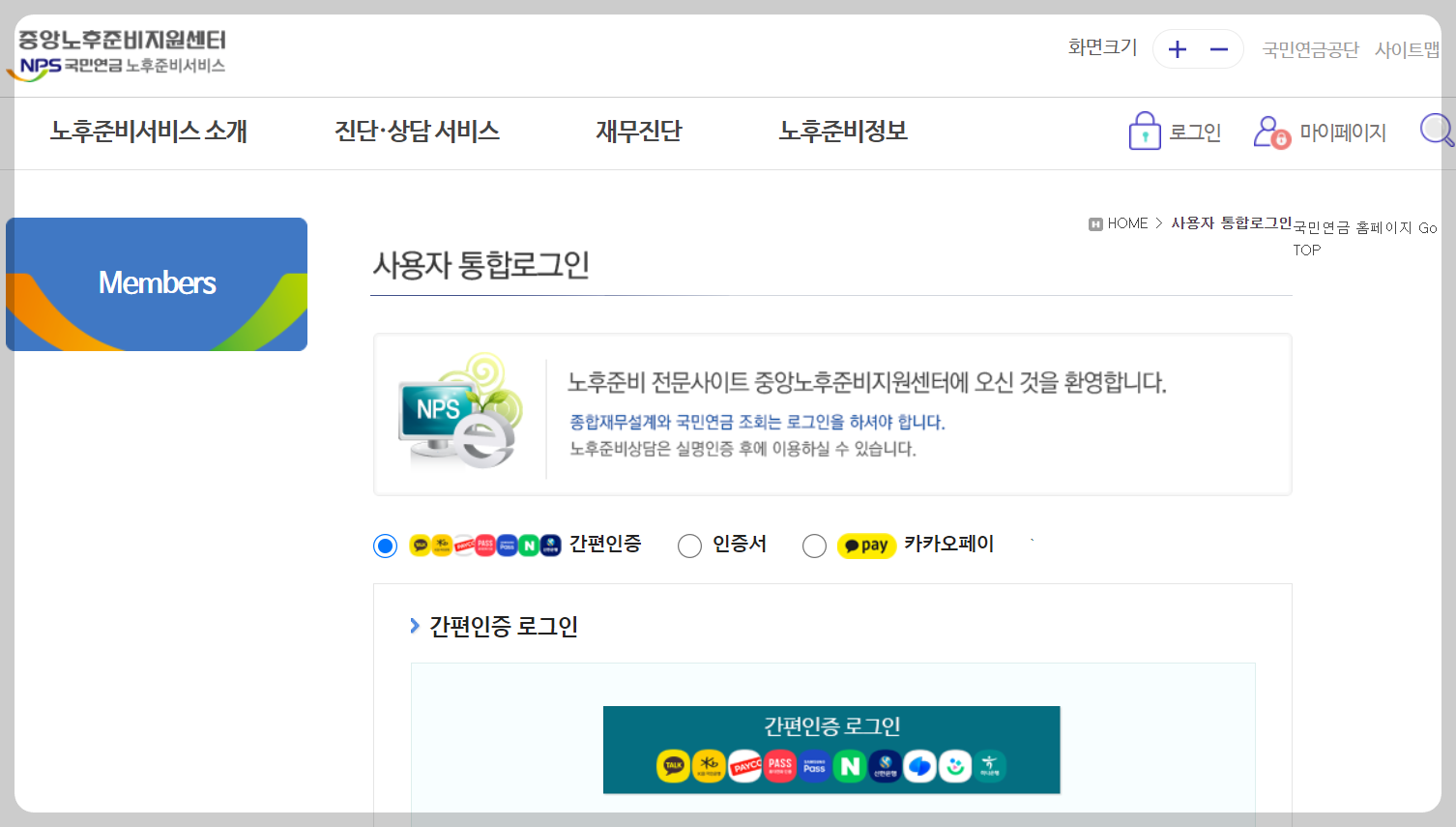Select the 인증서 radio button
1456x827 pixels.
tap(689, 546)
